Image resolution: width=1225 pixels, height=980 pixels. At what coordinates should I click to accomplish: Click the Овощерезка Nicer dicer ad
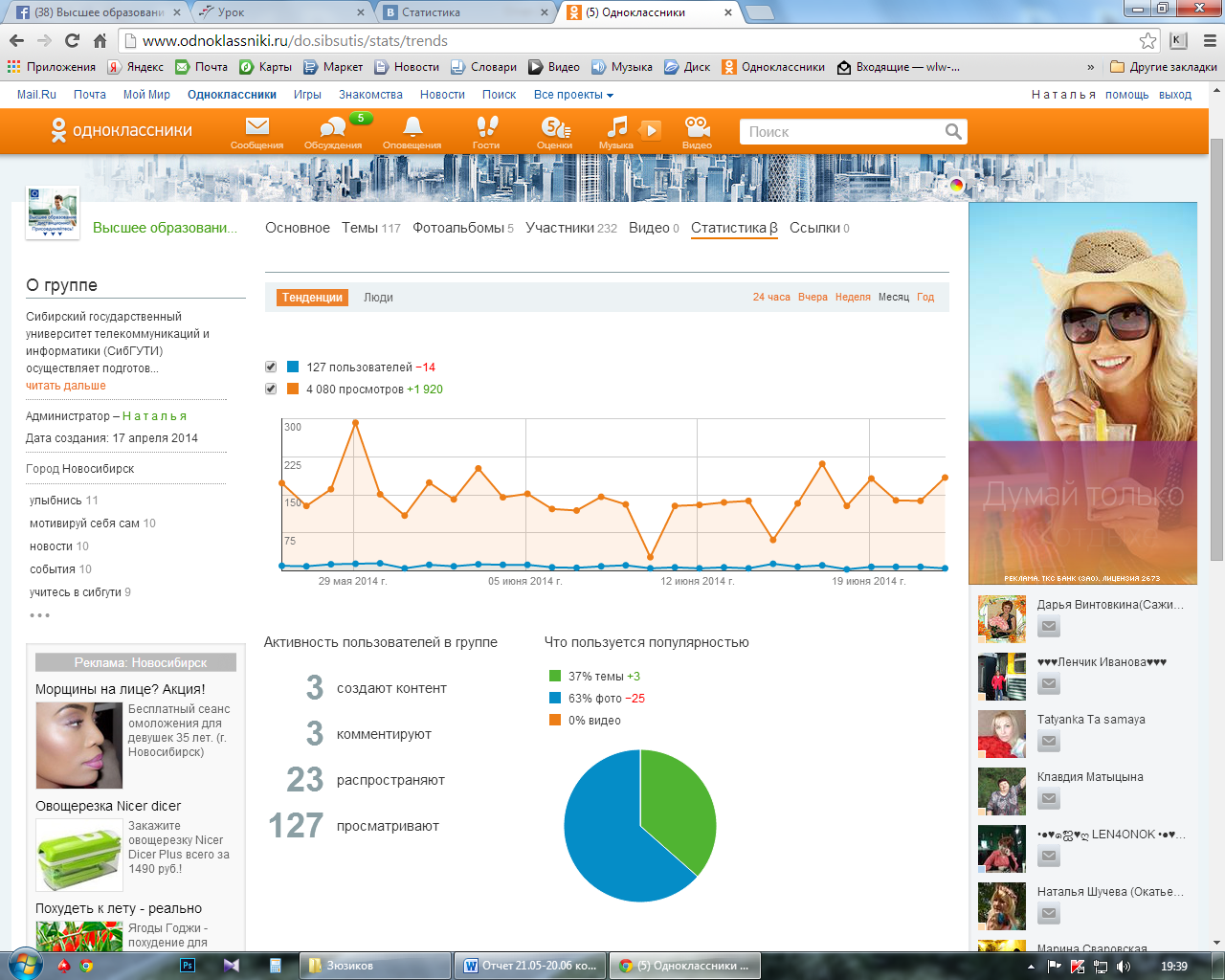click(x=108, y=806)
